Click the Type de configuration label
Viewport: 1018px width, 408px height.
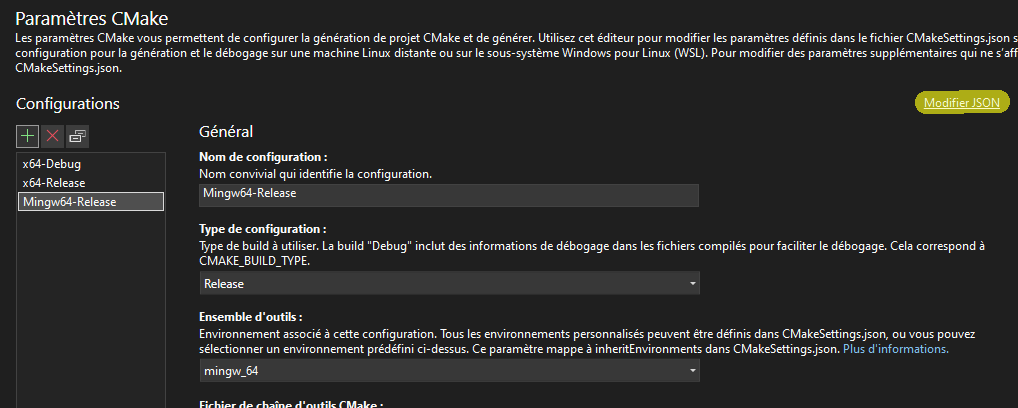click(x=263, y=229)
